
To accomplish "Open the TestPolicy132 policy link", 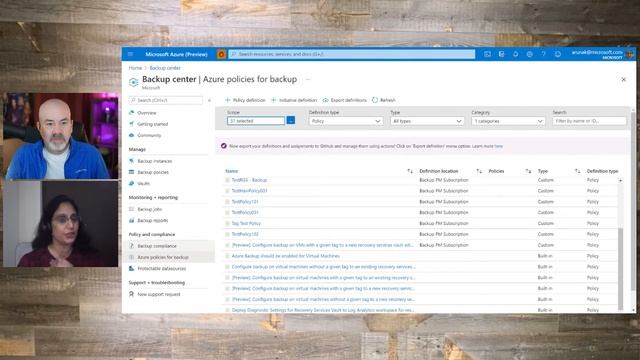I will point(245,234).
